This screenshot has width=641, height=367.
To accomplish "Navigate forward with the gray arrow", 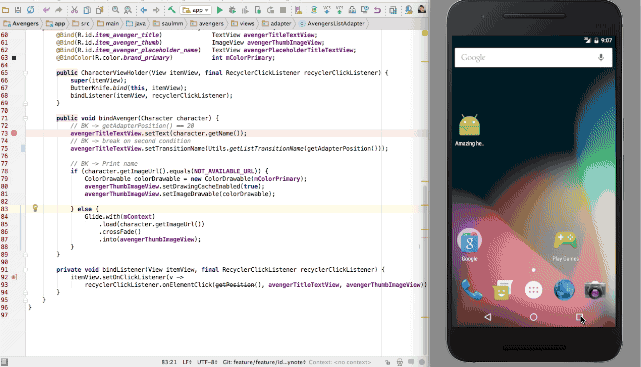I will (156, 10).
